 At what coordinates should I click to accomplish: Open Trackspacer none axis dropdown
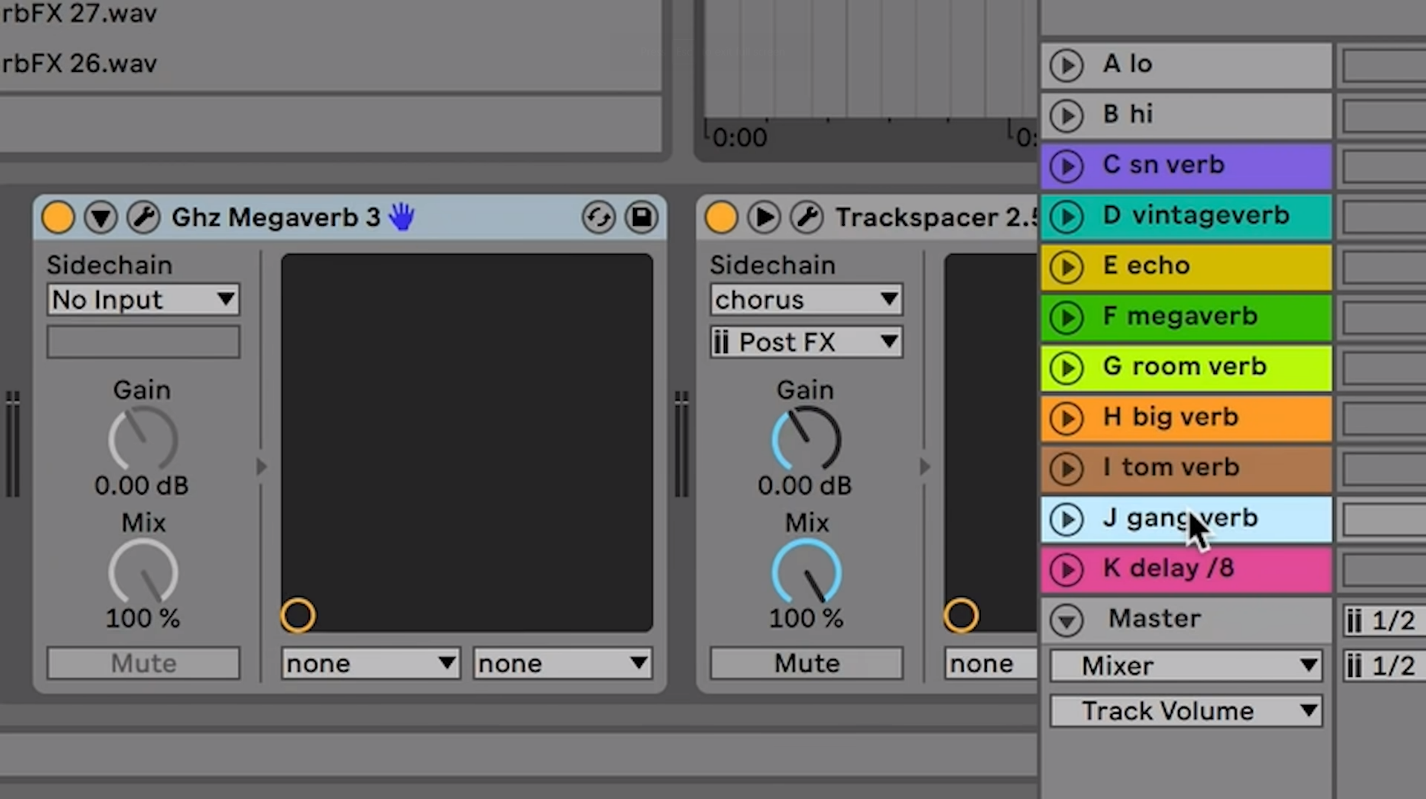click(990, 663)
